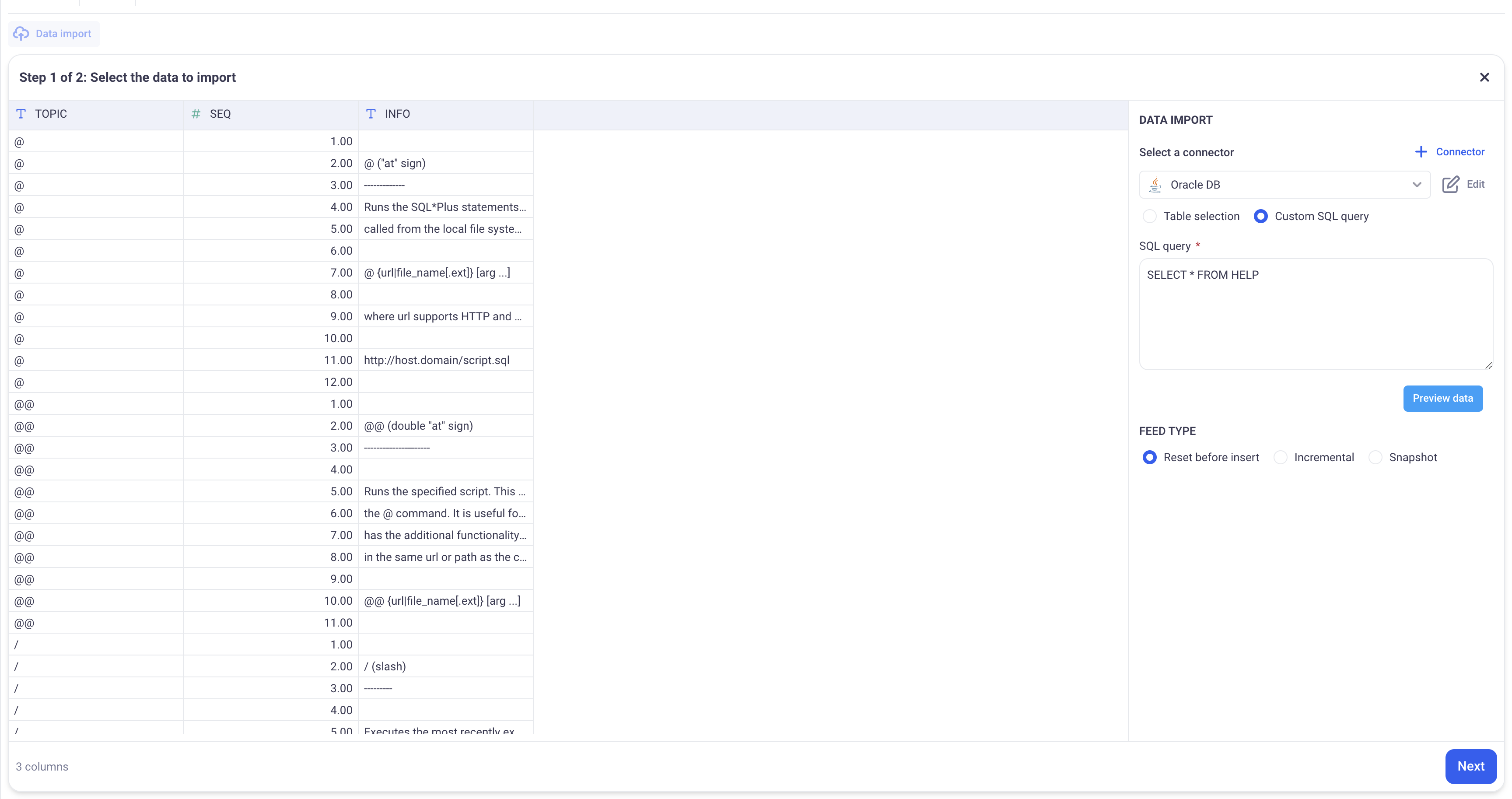The width and height of the screenshot is (1512, 799).
Task: Choose Snapshot feed type
Action: click(1375, 457)
